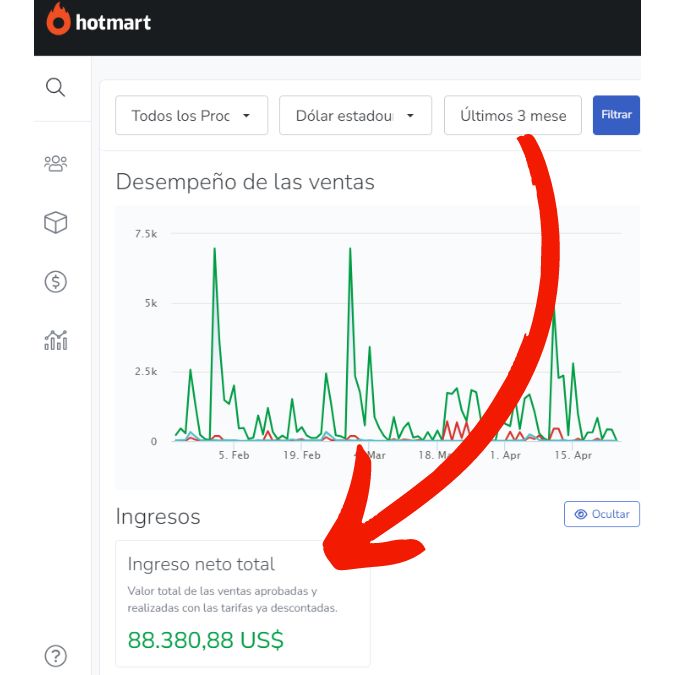The height and width of the screenshot is (675, 675).
Task: Click the tall green peak near 5. Feb
Action: pyautogui.click(x=214, y=250)
